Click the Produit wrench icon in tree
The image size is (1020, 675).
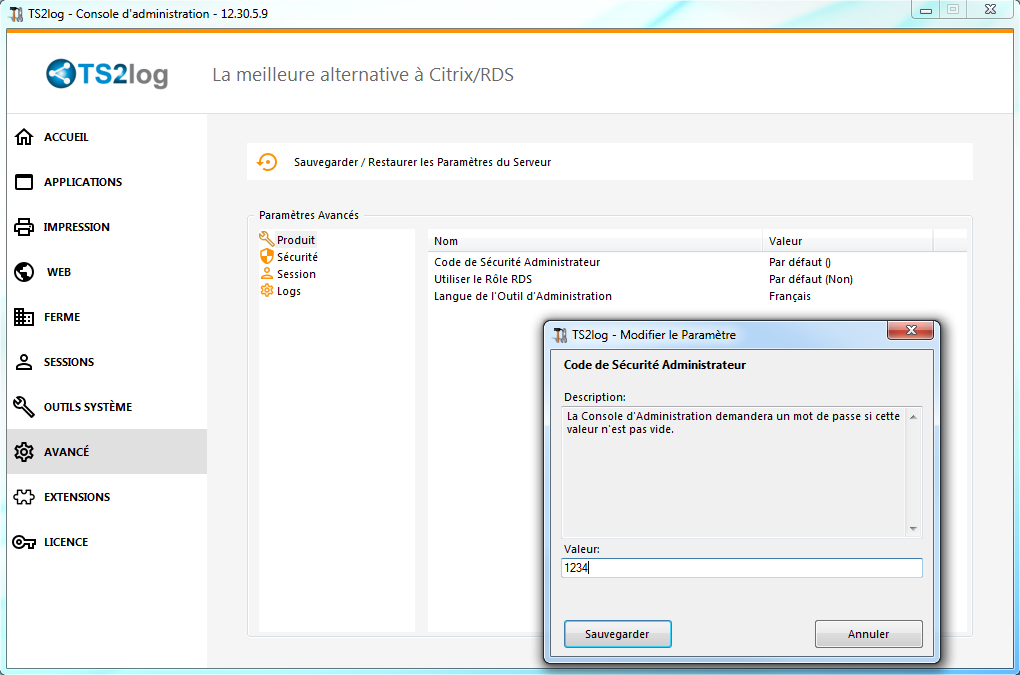point(266,239)
